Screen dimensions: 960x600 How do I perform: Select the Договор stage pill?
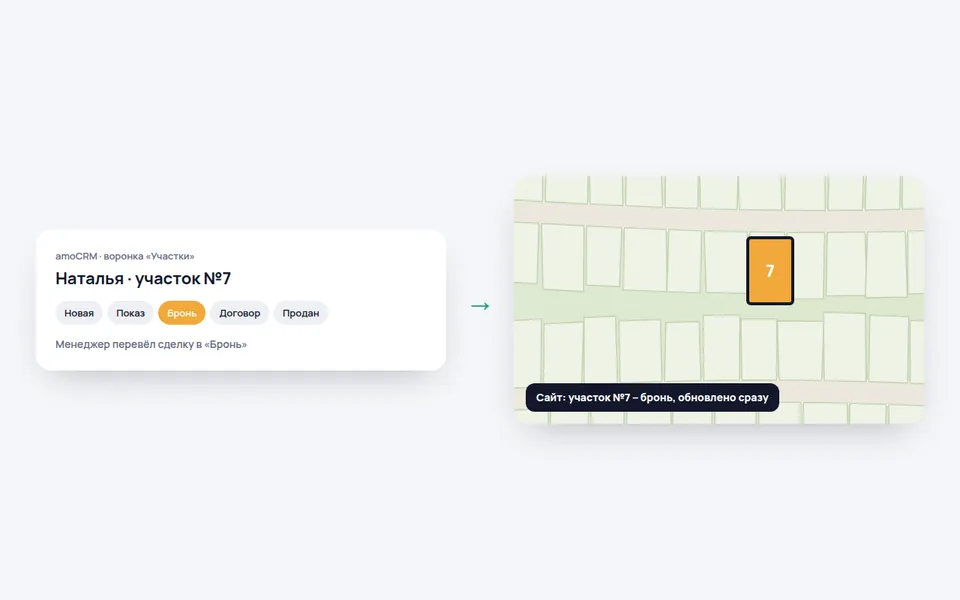pos(239,313)
